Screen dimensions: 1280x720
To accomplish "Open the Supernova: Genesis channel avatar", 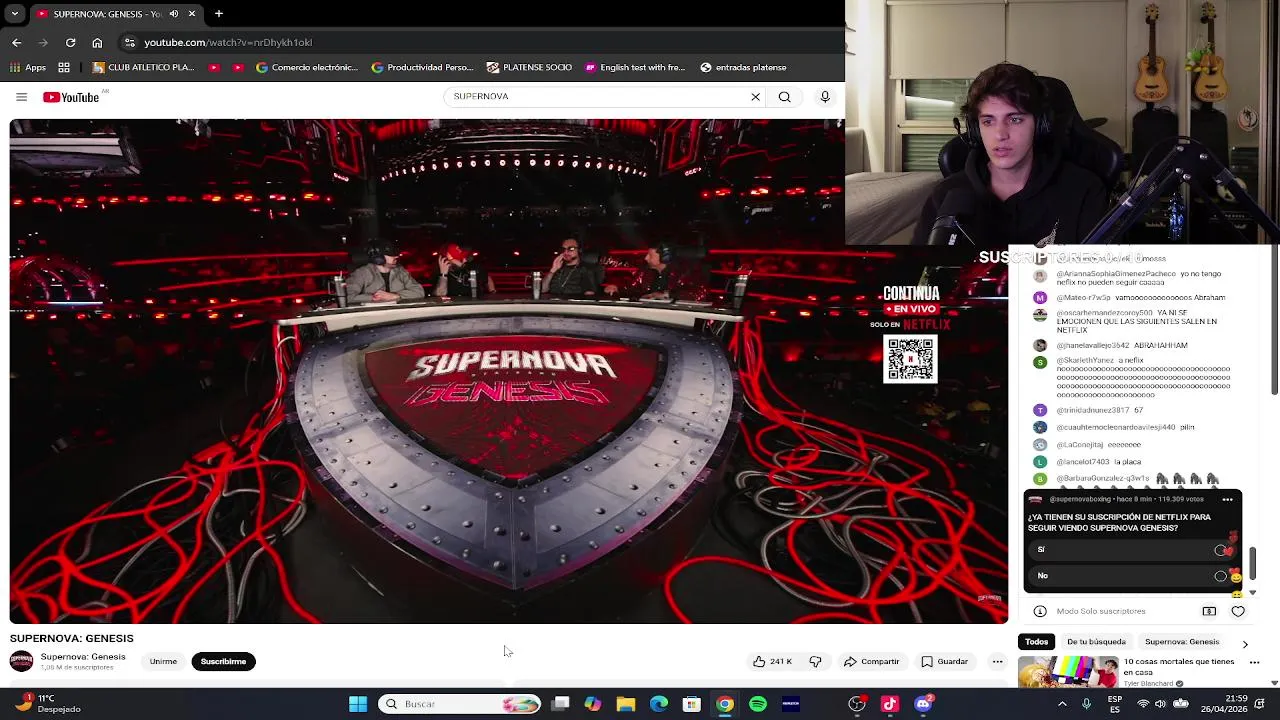I will click(x=21, y=661).
